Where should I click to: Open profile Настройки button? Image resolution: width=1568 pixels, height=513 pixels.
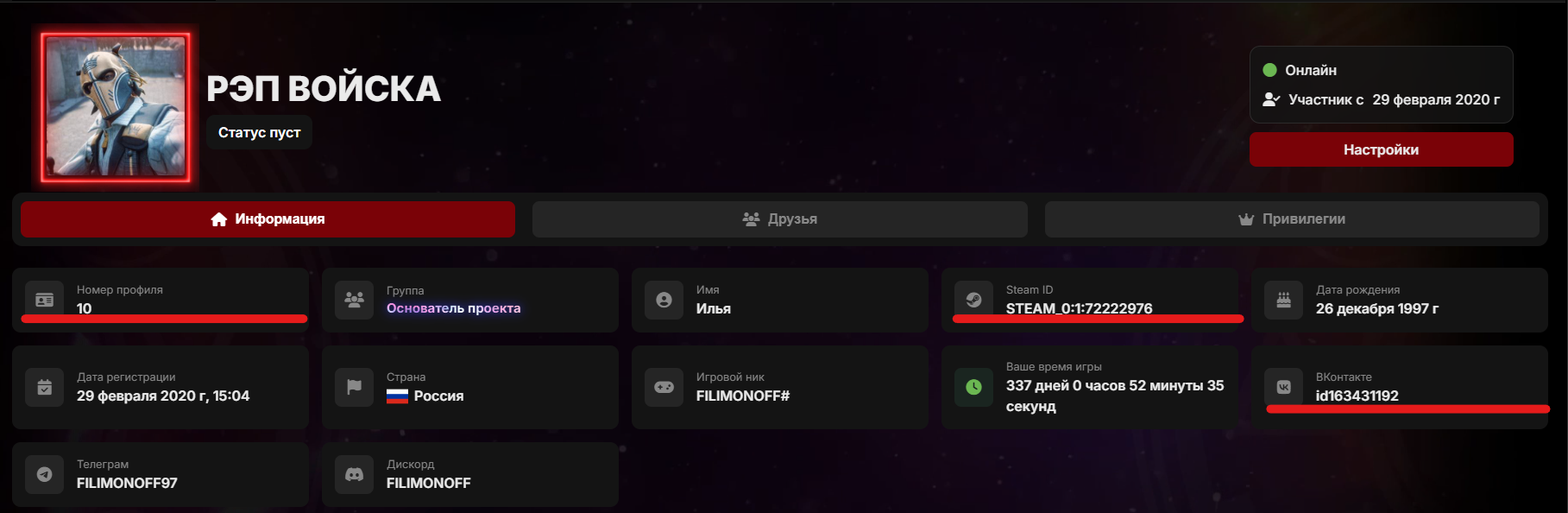click(1380, 149)
